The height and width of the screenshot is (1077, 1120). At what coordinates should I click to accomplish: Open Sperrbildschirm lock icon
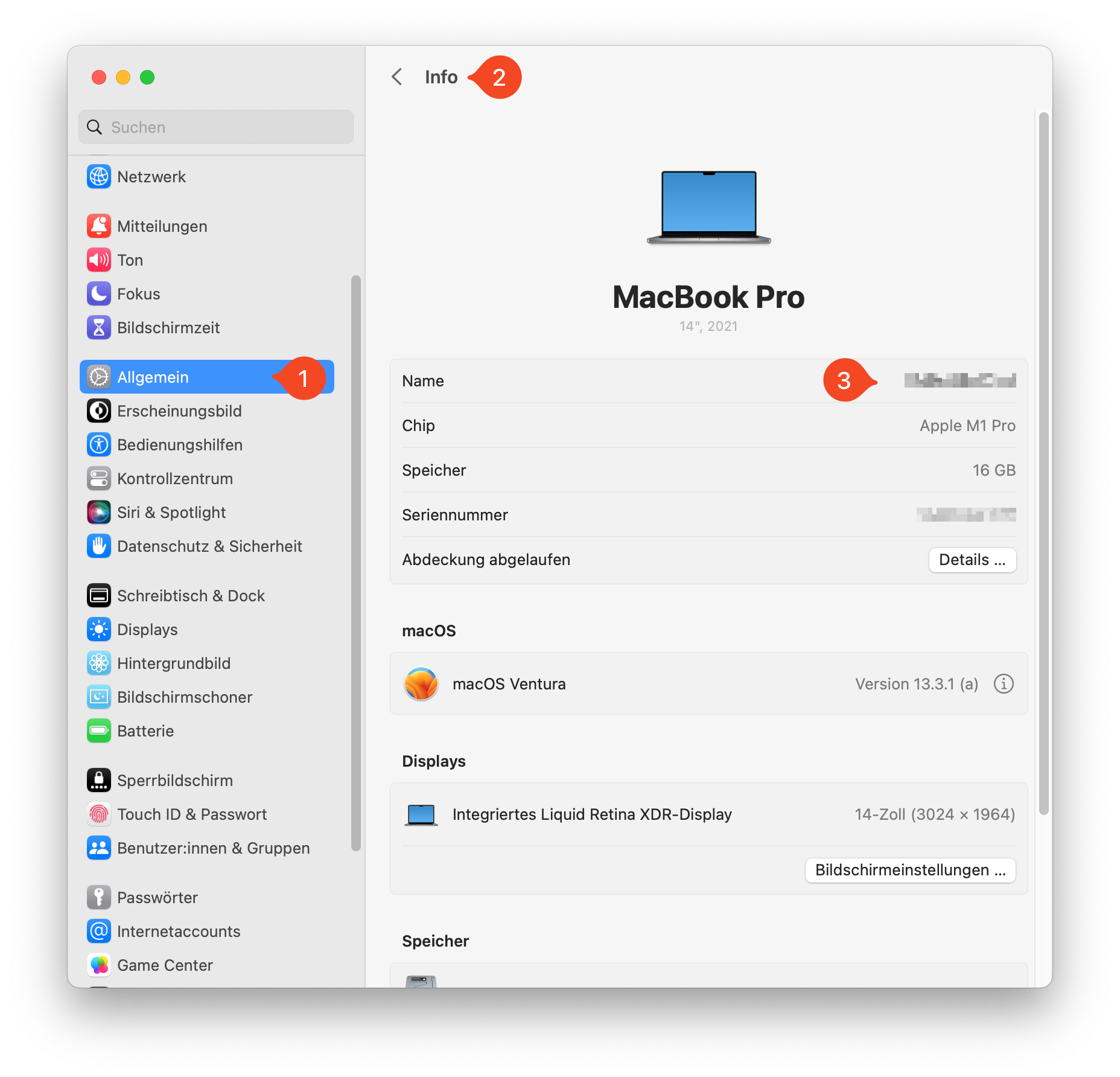[x=99, y=781]
